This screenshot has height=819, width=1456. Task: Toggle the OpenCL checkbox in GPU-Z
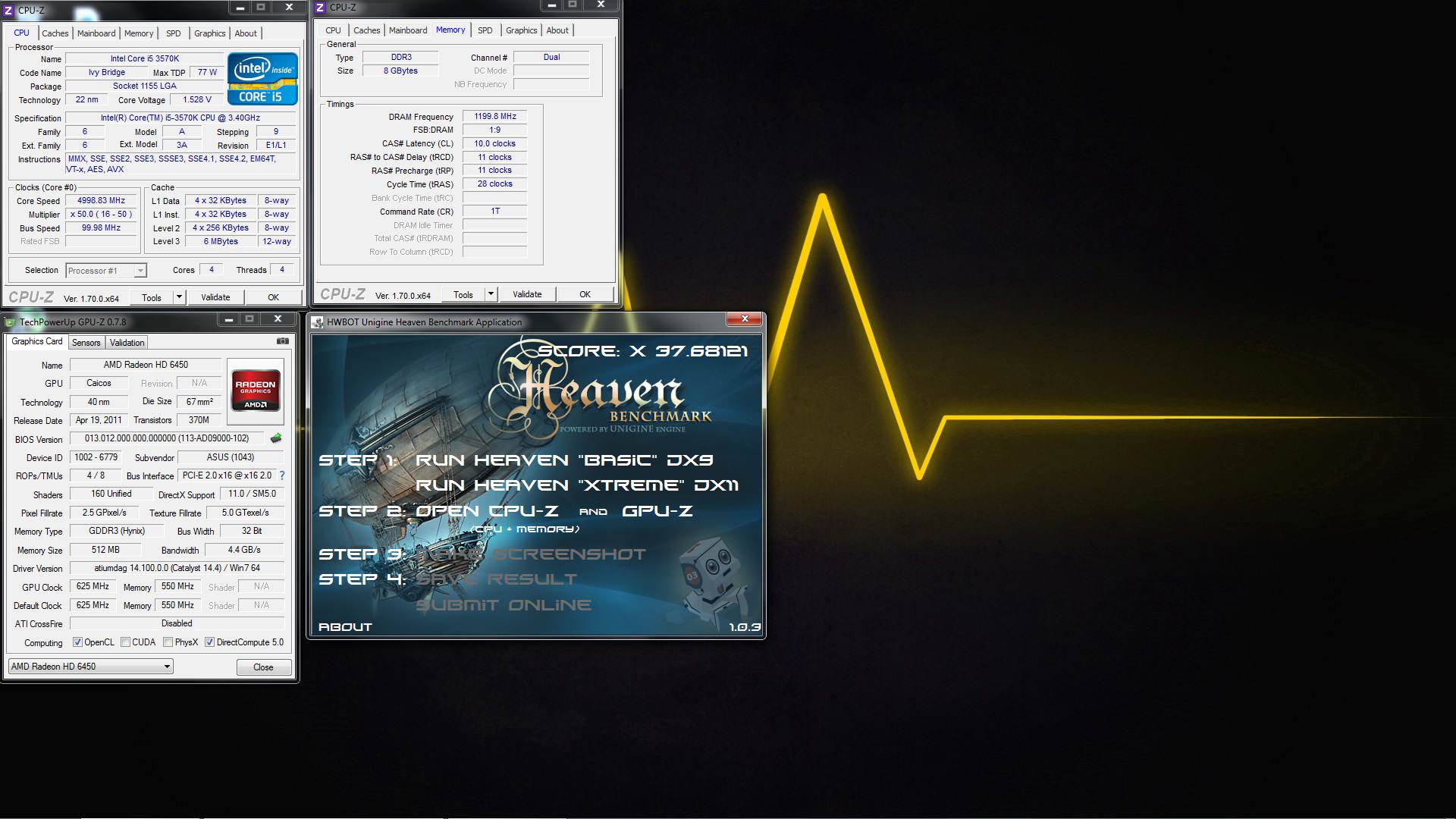(x=77, y=642)
